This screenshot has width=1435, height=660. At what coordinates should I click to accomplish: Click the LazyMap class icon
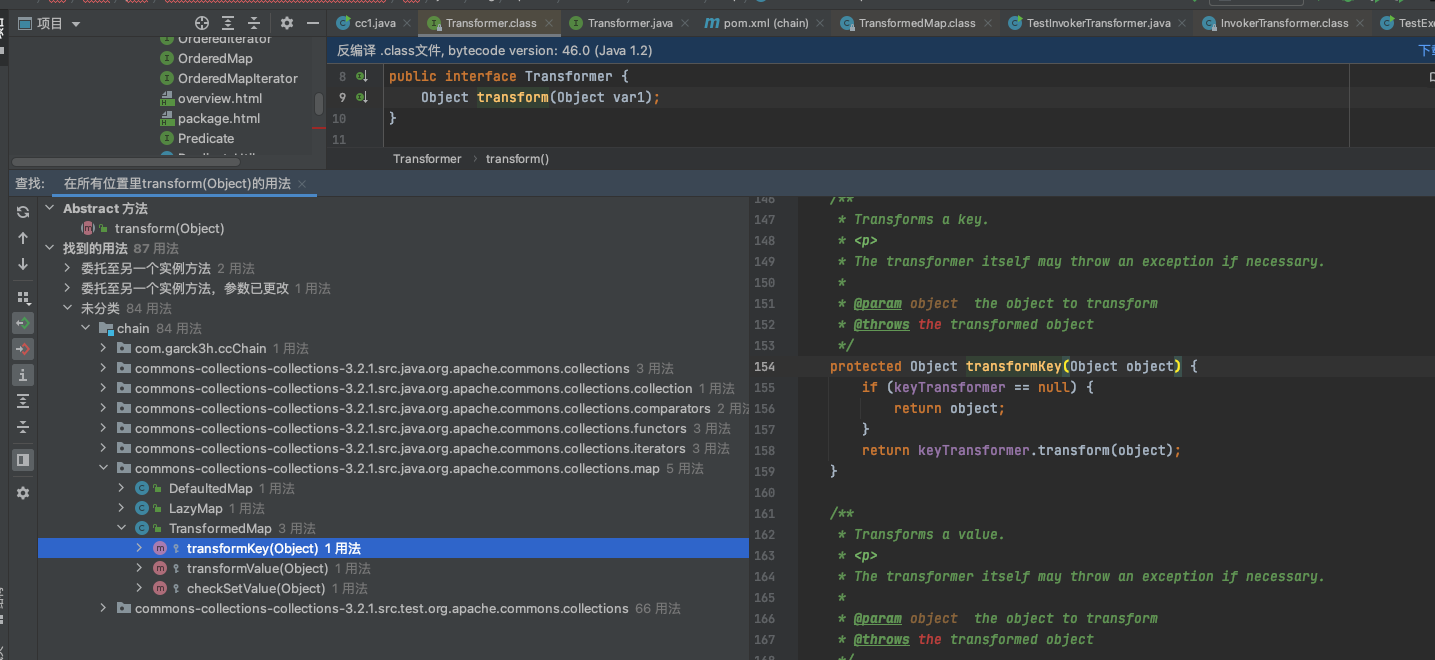pyautogui.click(x=142, y=508)
